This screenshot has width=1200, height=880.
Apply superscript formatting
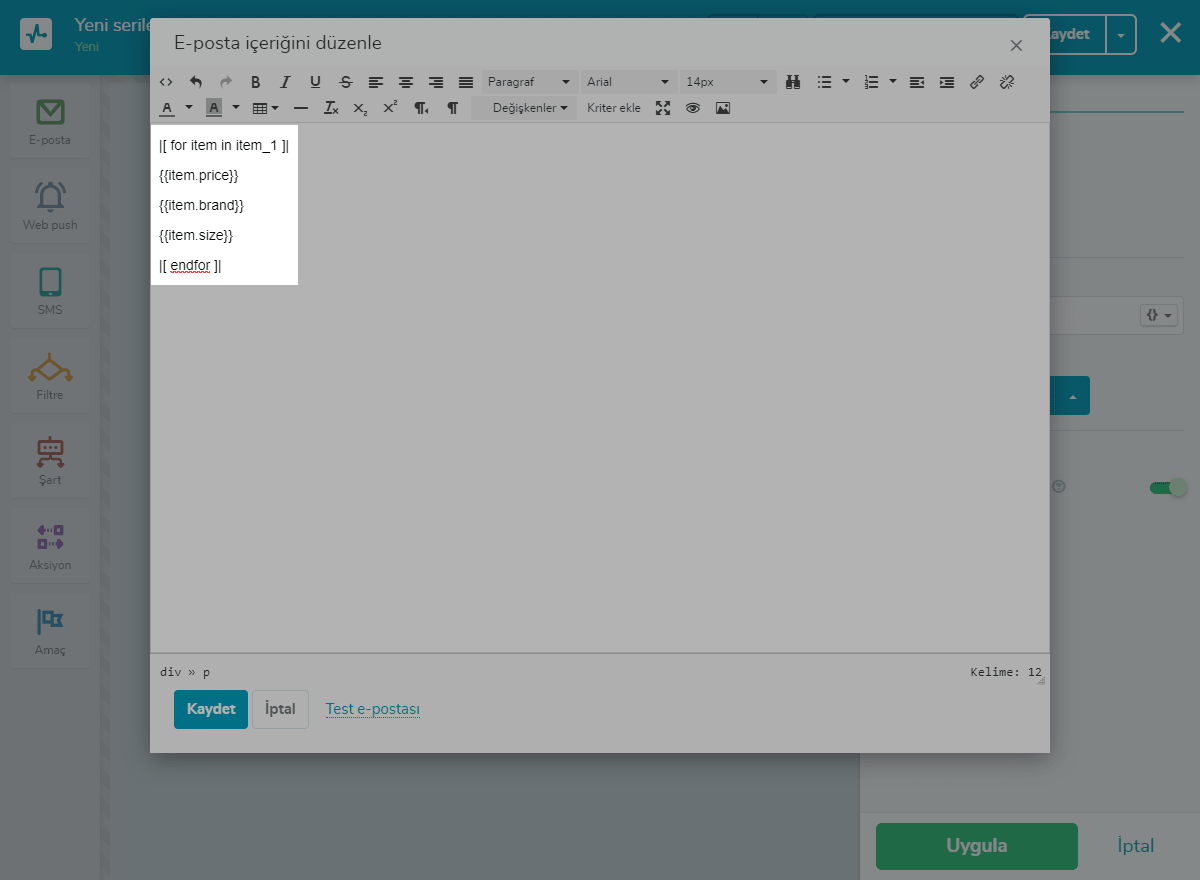(390, 108)
